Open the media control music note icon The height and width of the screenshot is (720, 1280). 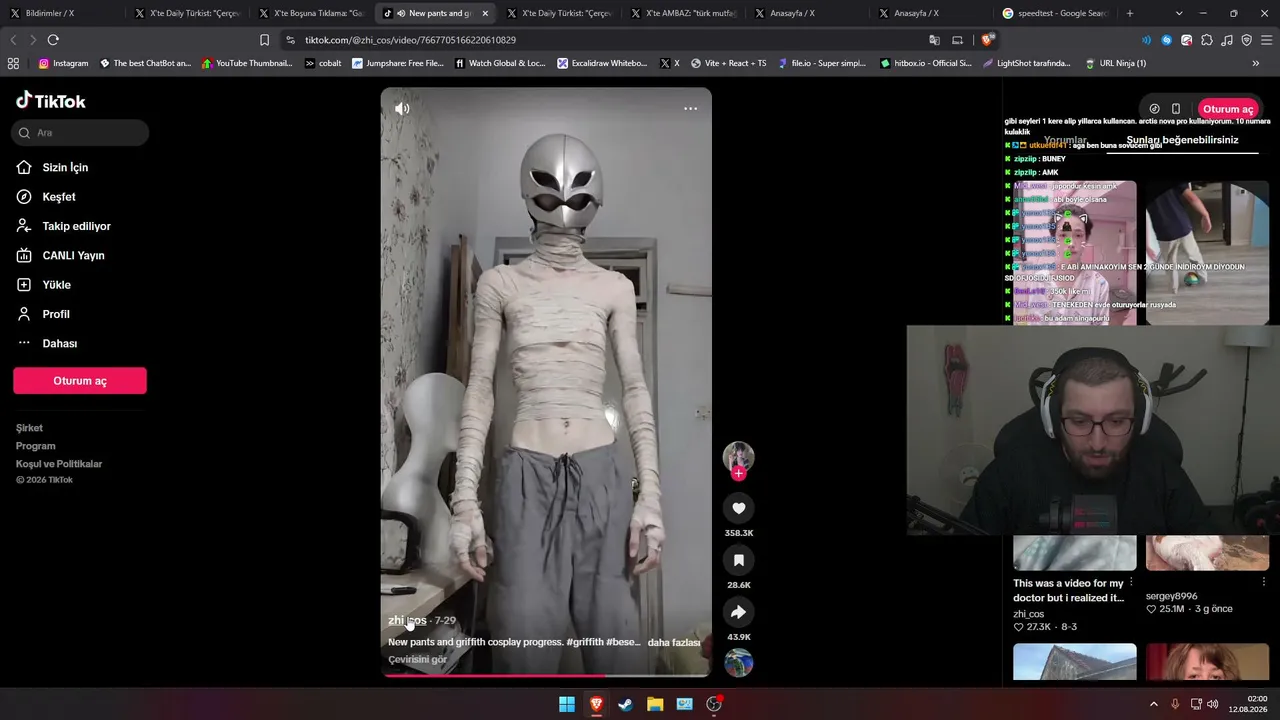click(x=1227, y=40)
